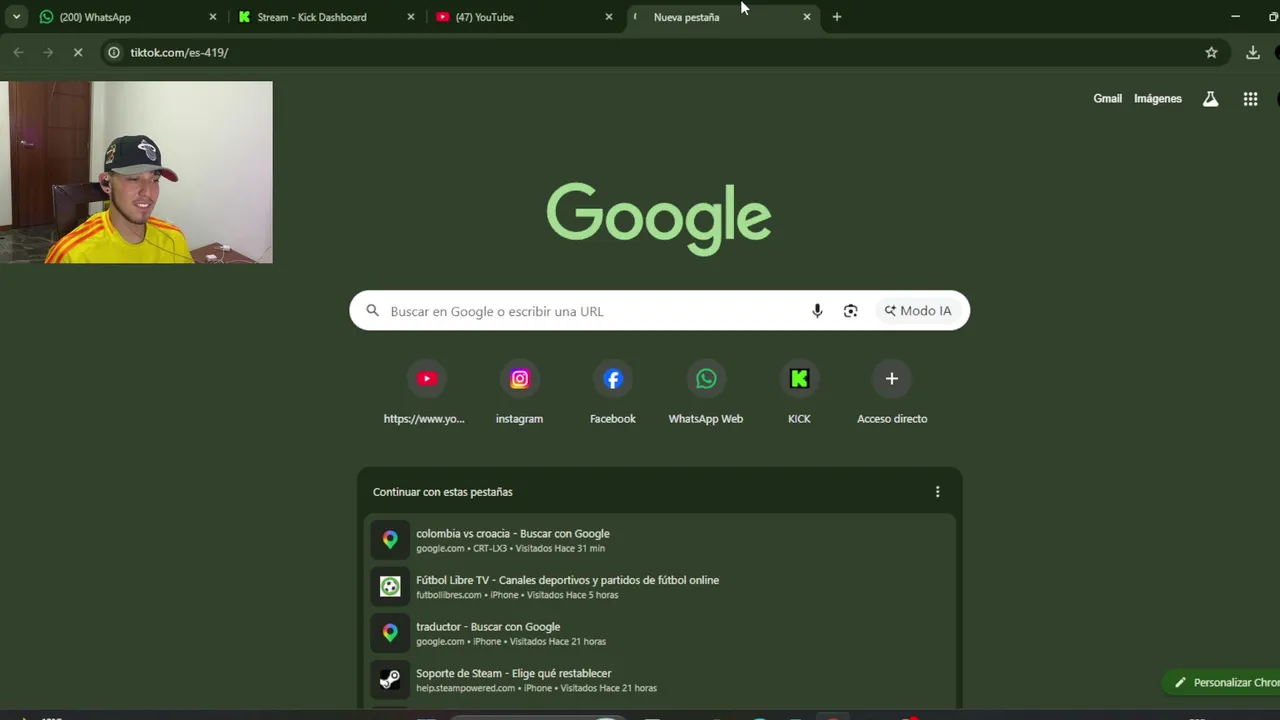Viewport: 1280px width, 720px height.
Task: Close the Nueva pestaña tab
Action: [807, 17]
